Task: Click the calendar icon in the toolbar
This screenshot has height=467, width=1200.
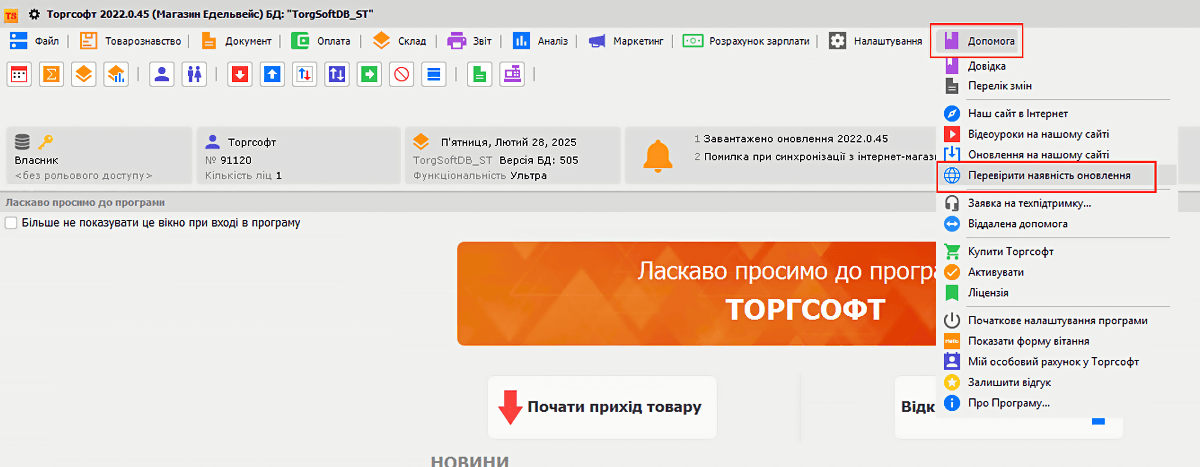Action: tap(20, 74)
